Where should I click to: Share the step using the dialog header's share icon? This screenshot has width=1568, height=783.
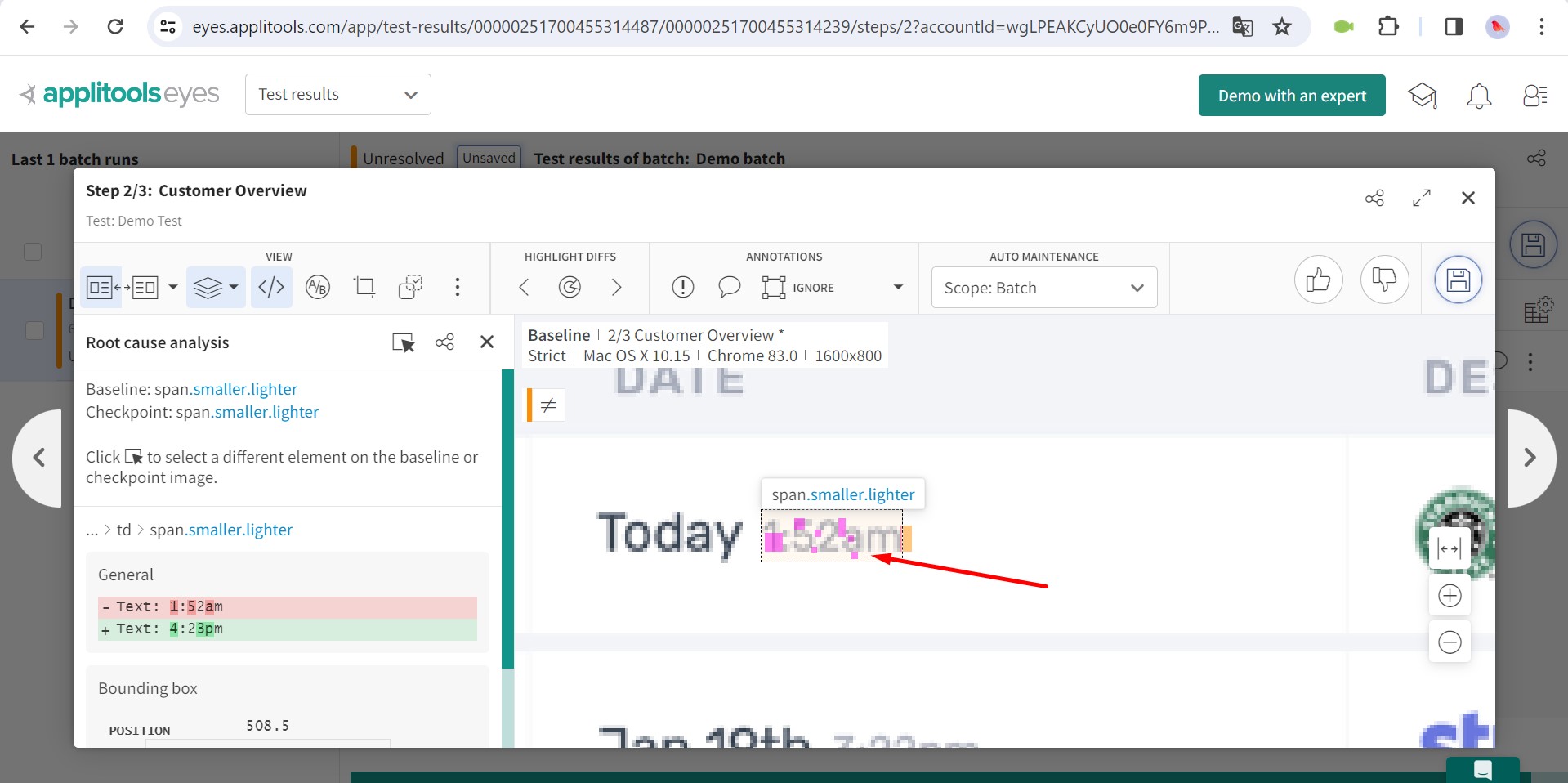(x=1374, y=198)
